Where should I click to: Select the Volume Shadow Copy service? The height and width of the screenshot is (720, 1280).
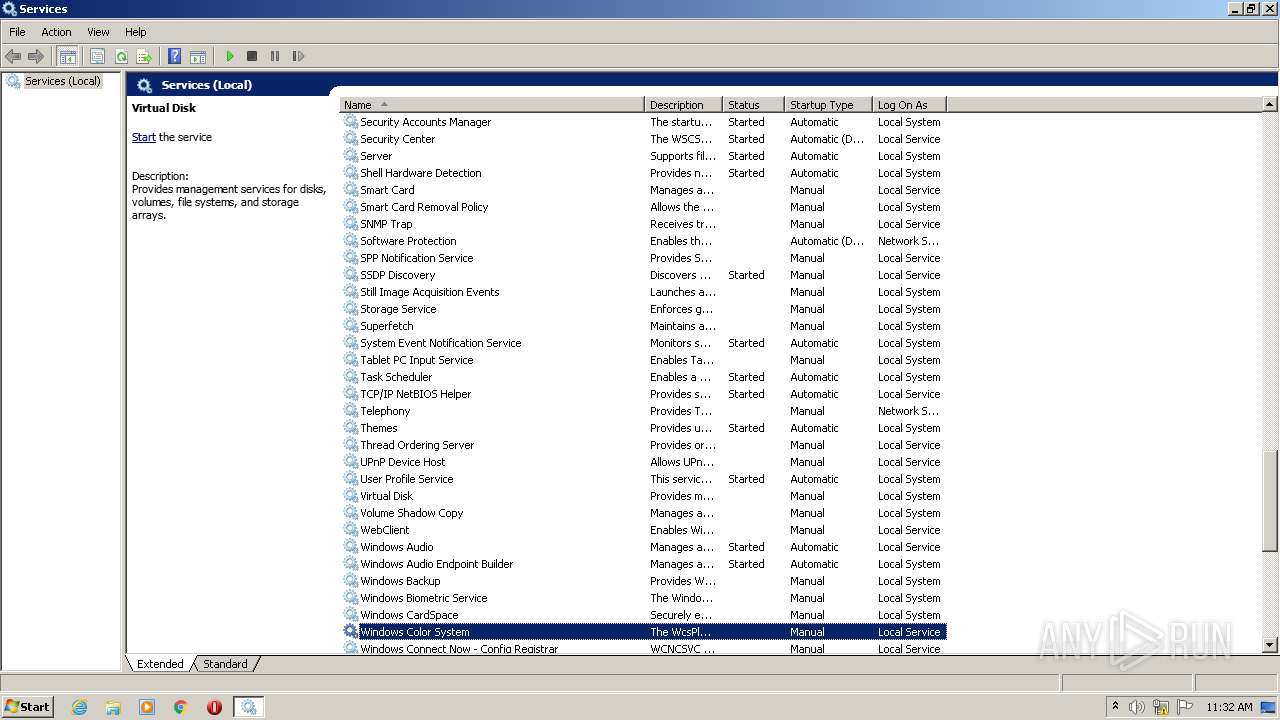click(643, 513)
